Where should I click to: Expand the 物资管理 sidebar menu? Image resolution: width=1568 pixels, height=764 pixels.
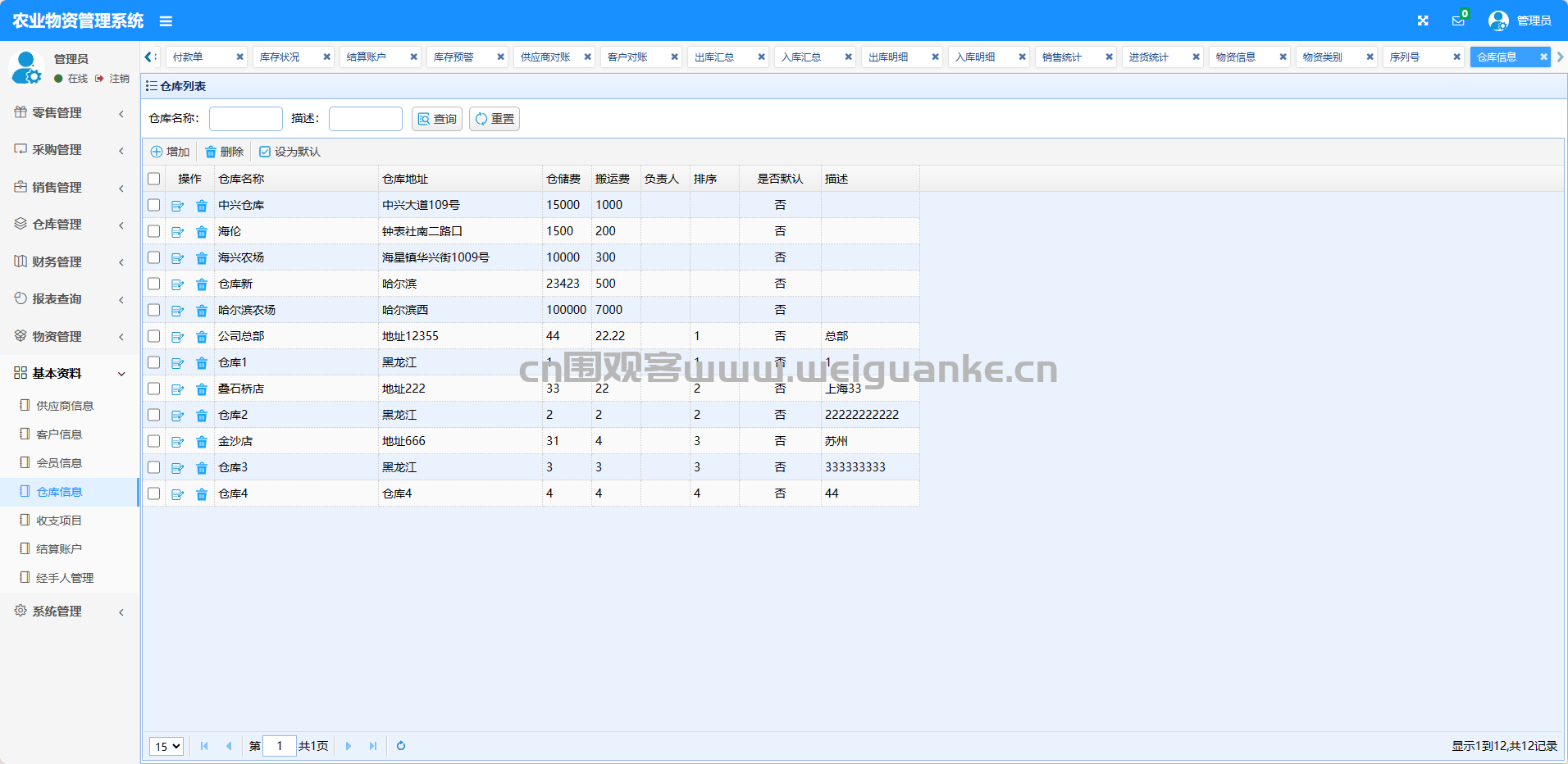coord(70,337)
